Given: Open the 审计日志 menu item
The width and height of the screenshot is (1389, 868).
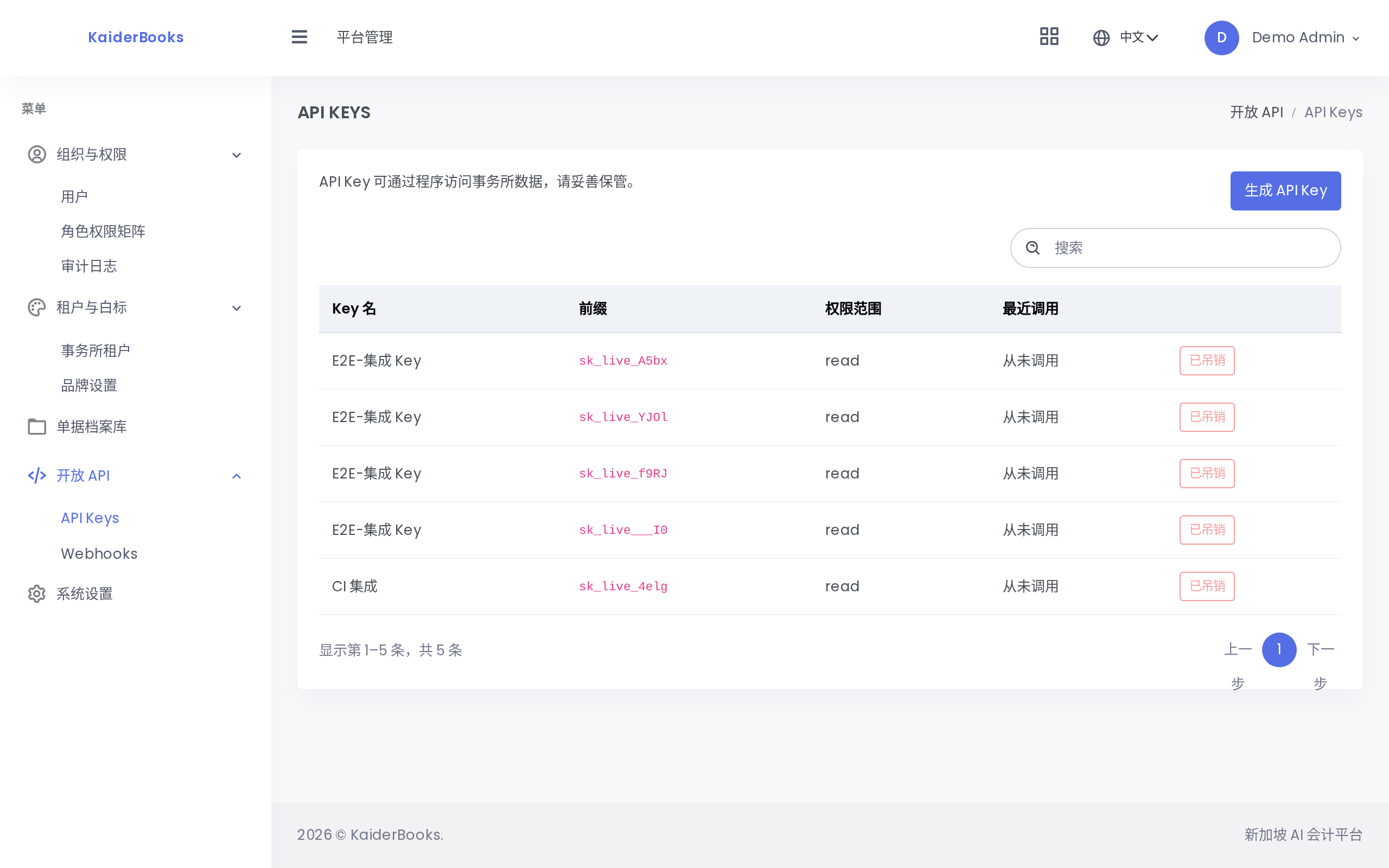Looking at the screenshot, I should click(x=89, y=266).
